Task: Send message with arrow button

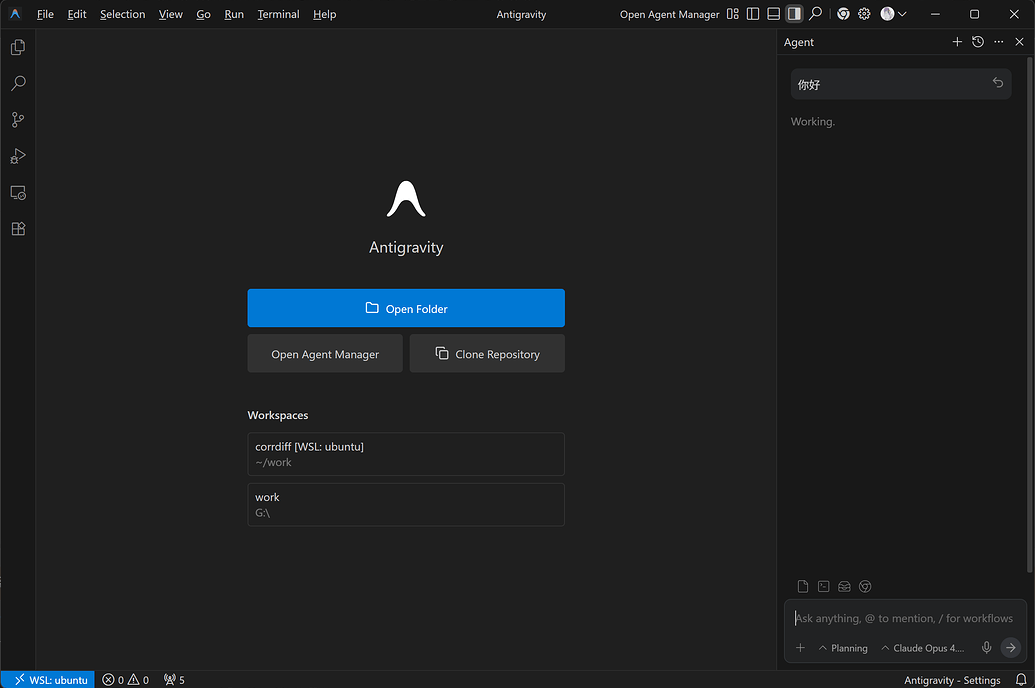Action: pyautogui.click(x=1011, y=648)
